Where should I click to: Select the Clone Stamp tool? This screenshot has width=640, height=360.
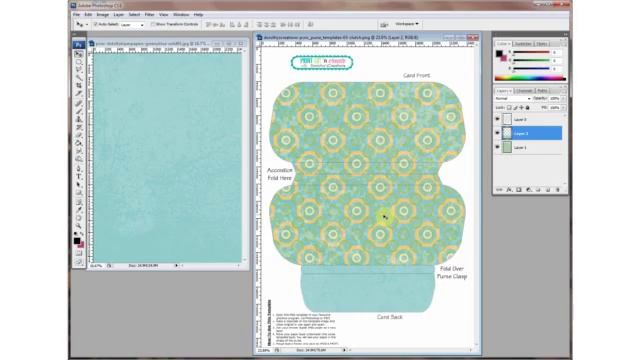79,119
